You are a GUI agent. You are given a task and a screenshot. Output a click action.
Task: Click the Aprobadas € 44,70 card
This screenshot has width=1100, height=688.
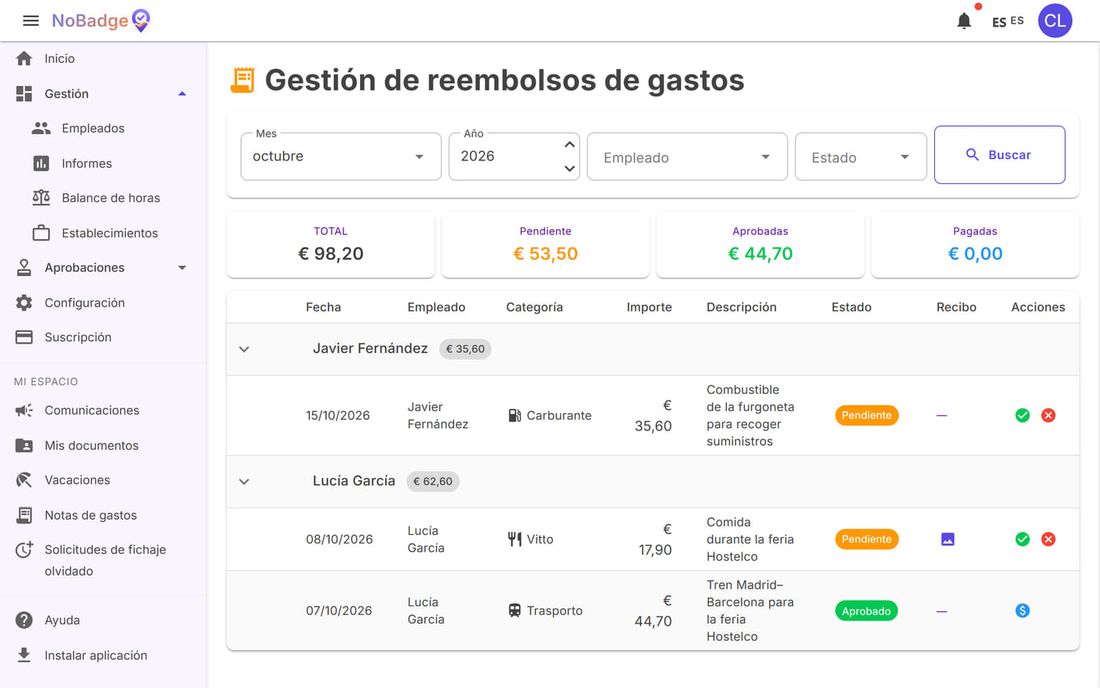pyautogui.click(x=760, y=245)
